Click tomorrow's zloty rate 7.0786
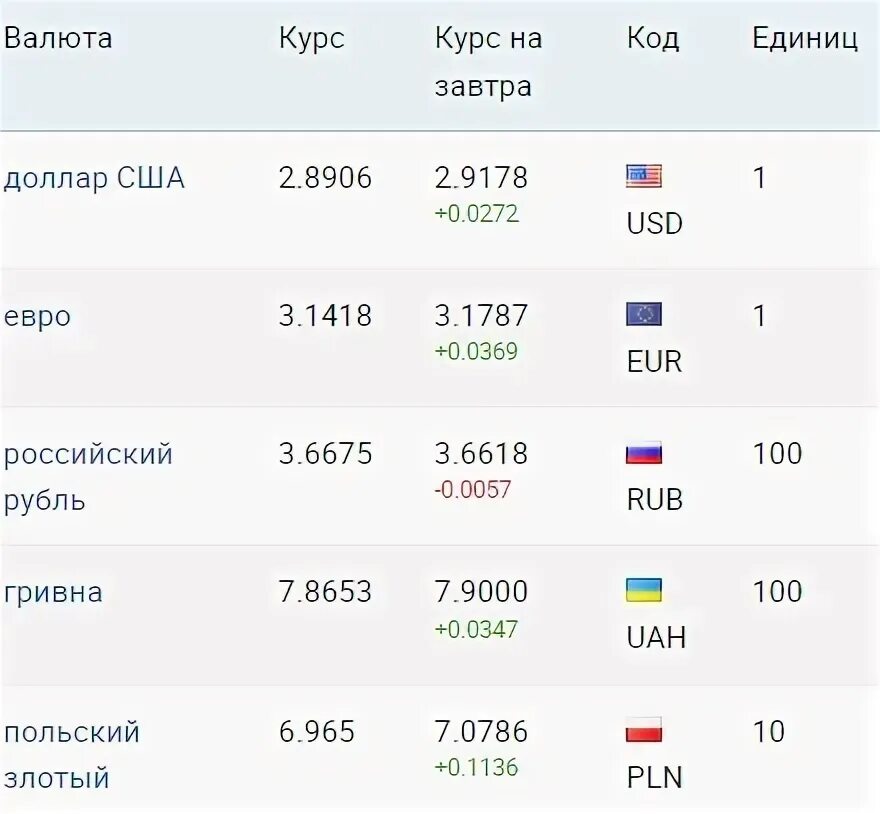The width and height of the screenshot is (880, 814). 482,731
